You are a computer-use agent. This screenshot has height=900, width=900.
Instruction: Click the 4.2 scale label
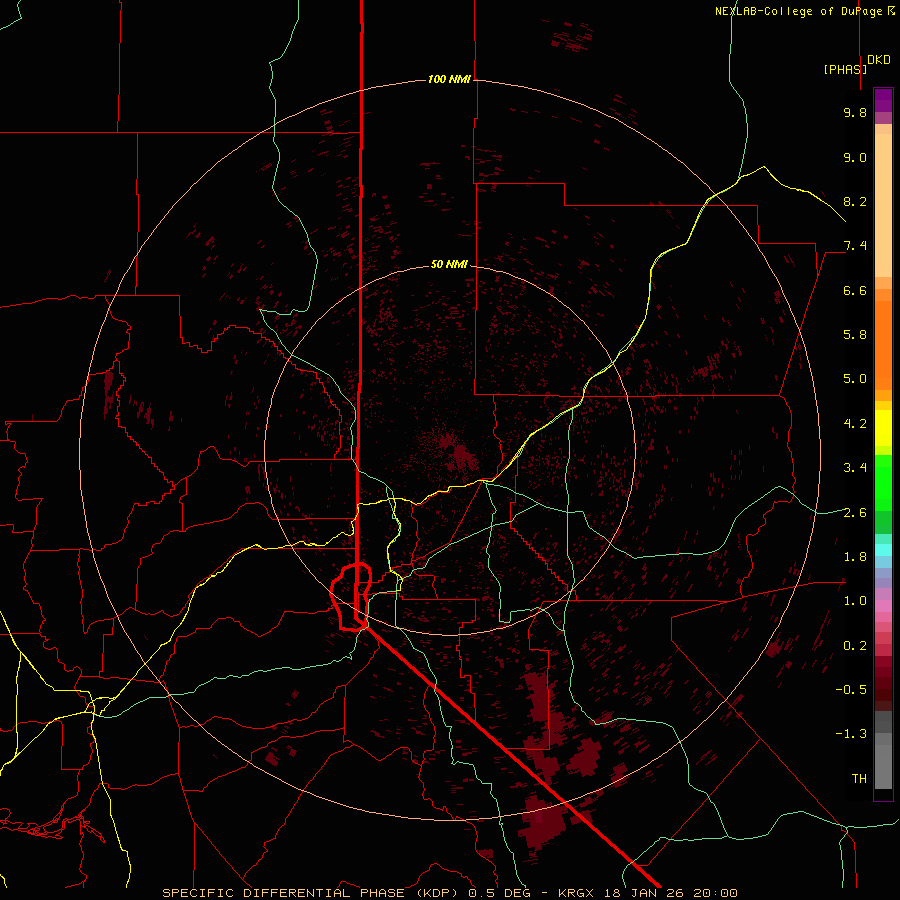[x=855, y=424]
